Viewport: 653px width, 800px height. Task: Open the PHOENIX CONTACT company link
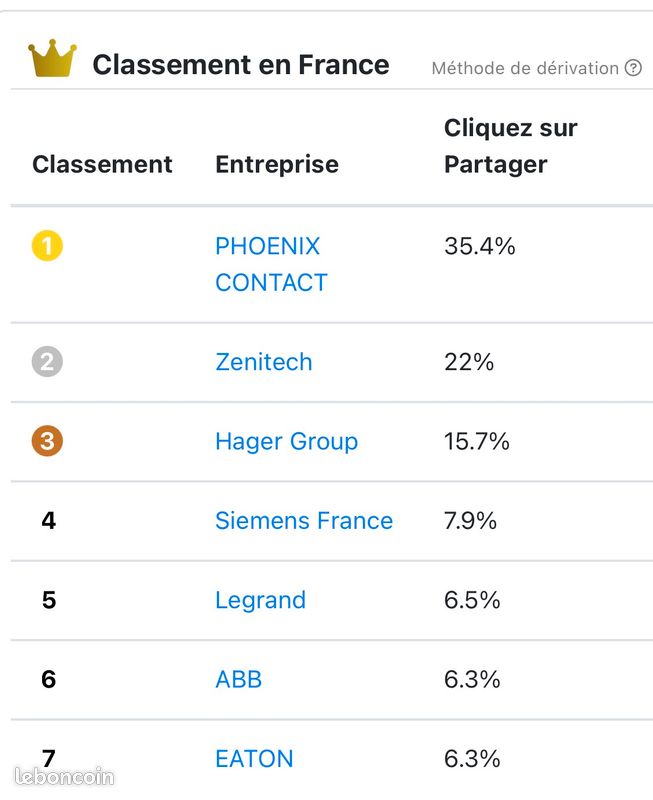click(x=271, y=264)
